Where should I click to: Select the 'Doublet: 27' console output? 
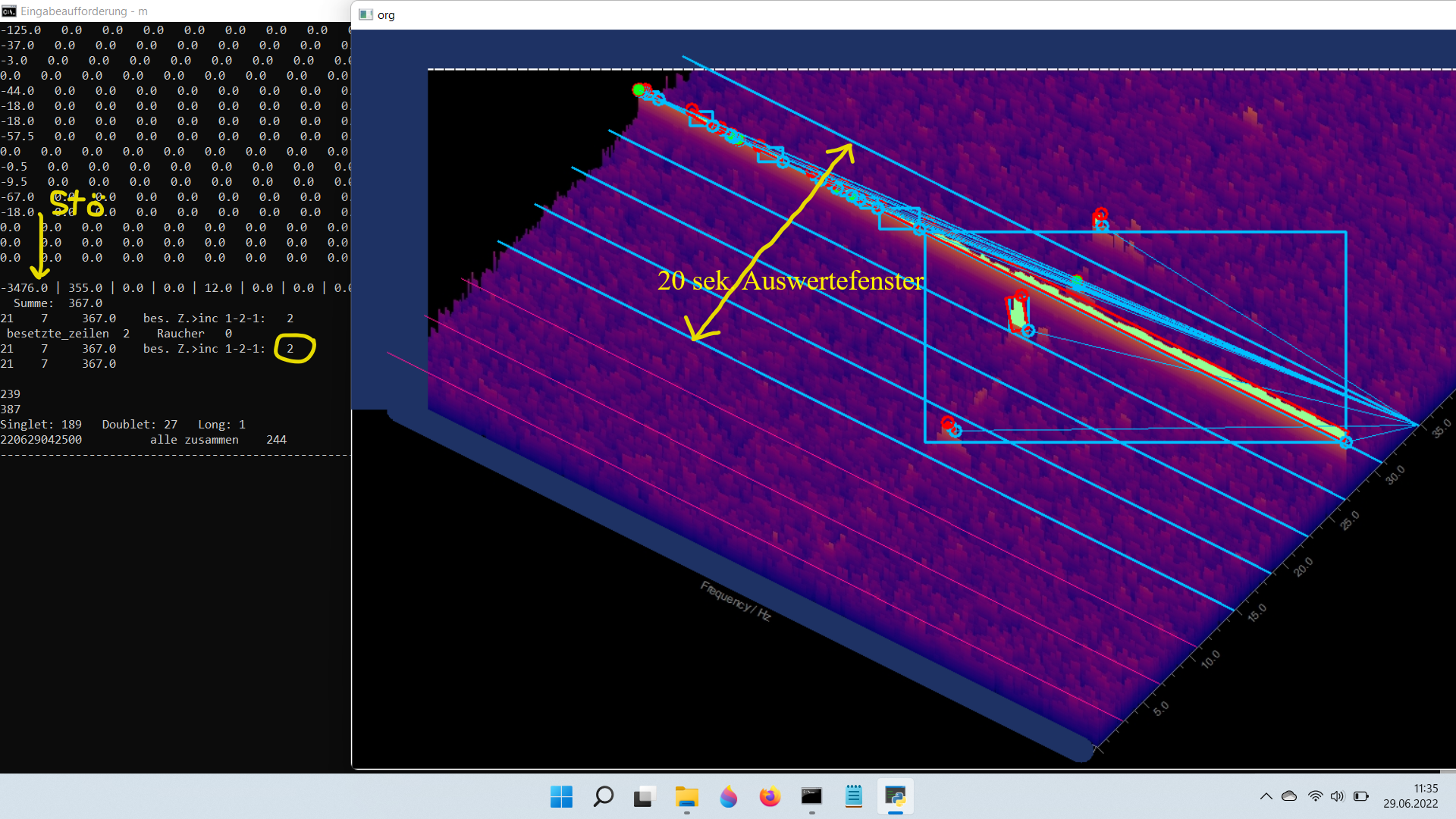pos(140,425)
